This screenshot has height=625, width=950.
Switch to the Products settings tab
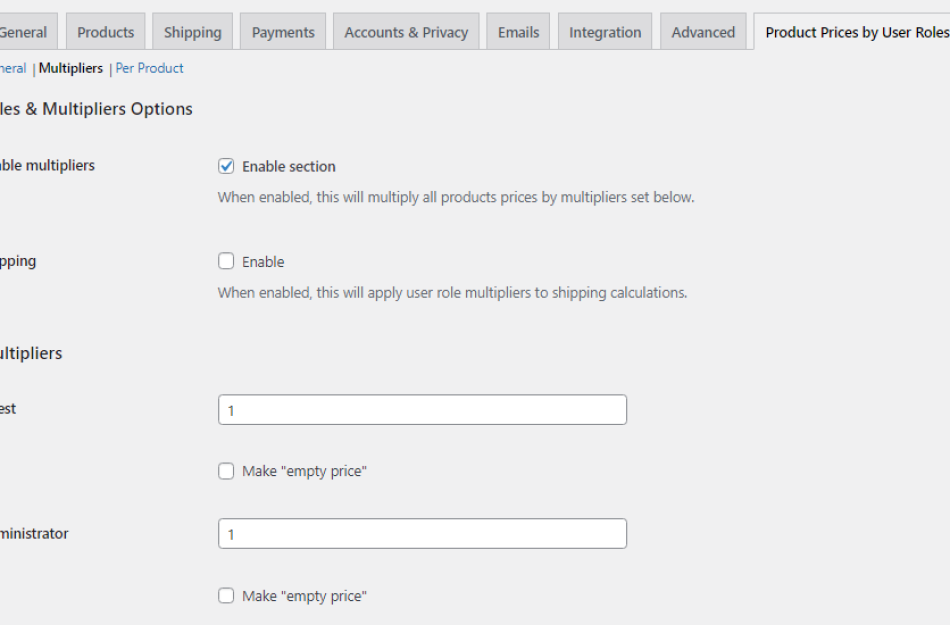[105, 31]
